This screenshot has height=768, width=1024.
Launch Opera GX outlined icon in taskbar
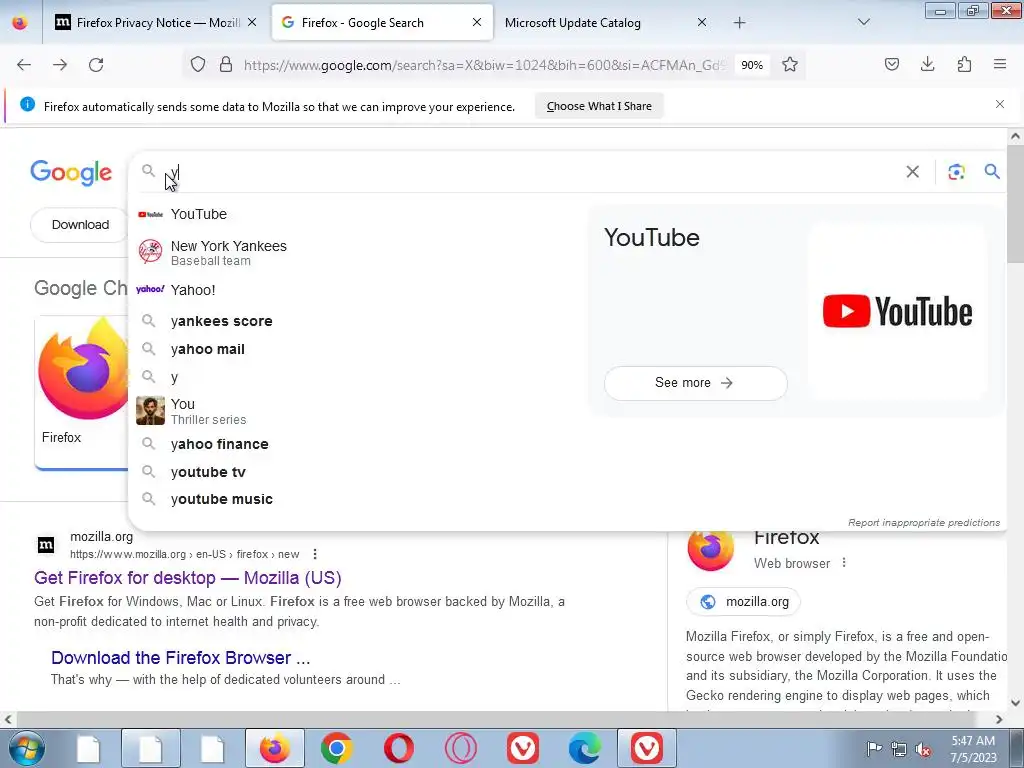tap(460, 748)
